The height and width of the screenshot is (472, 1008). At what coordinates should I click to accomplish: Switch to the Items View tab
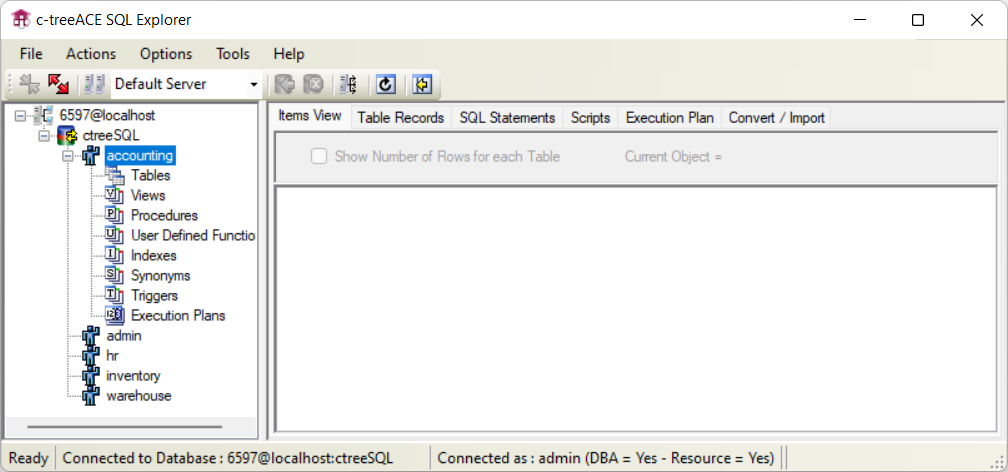310,116
